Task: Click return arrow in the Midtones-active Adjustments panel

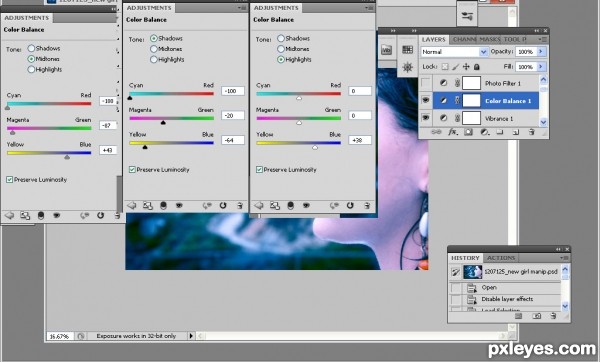Action: [9, 216]
